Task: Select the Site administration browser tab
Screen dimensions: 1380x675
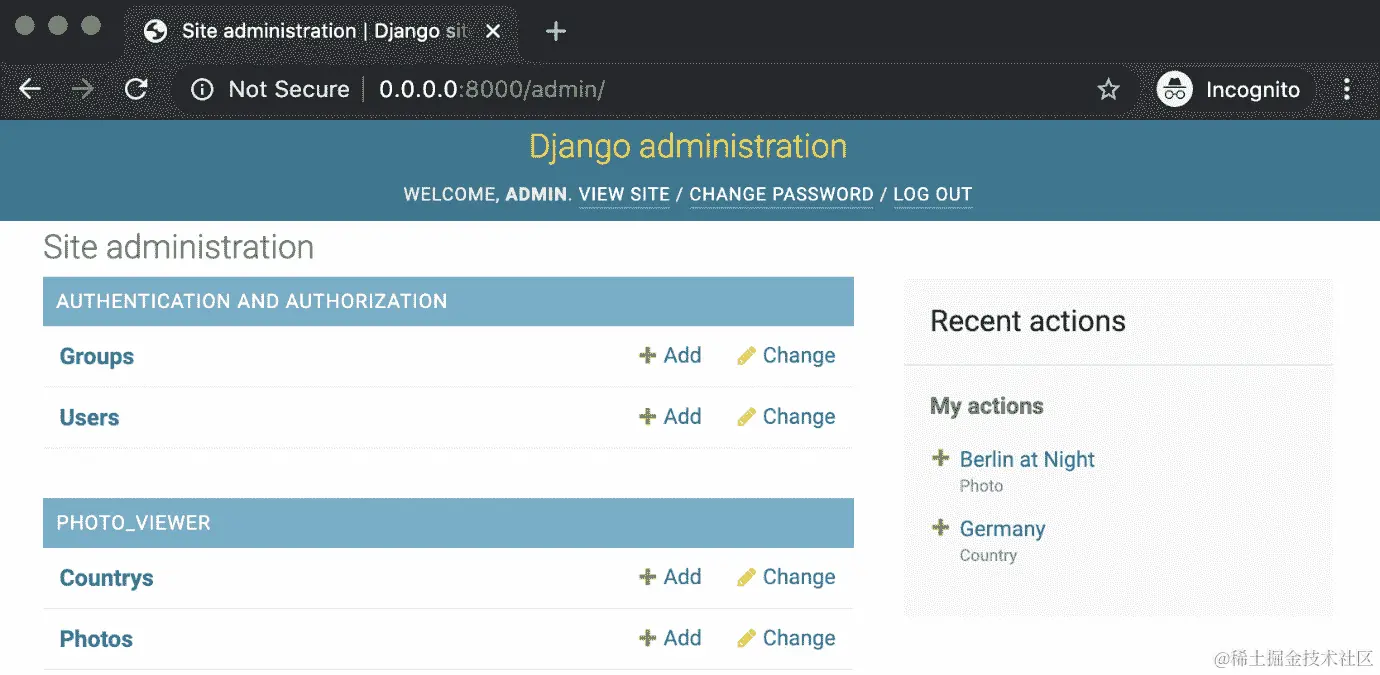Action: [322, 31]
